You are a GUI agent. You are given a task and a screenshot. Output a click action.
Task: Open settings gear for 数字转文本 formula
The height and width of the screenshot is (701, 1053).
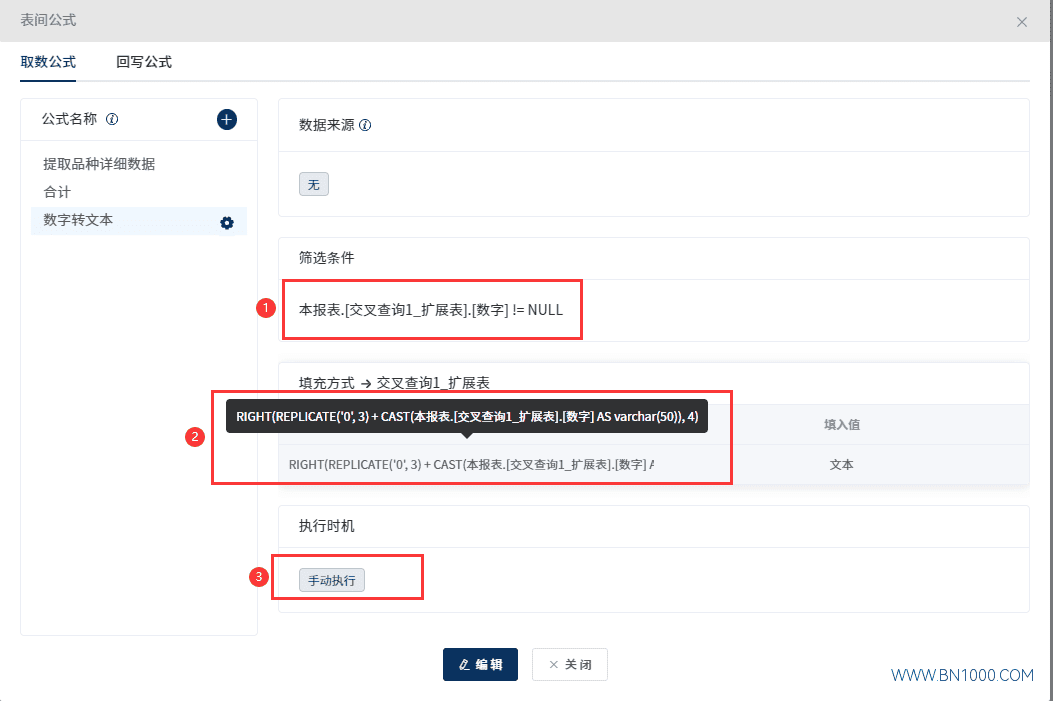coord(227,223)
